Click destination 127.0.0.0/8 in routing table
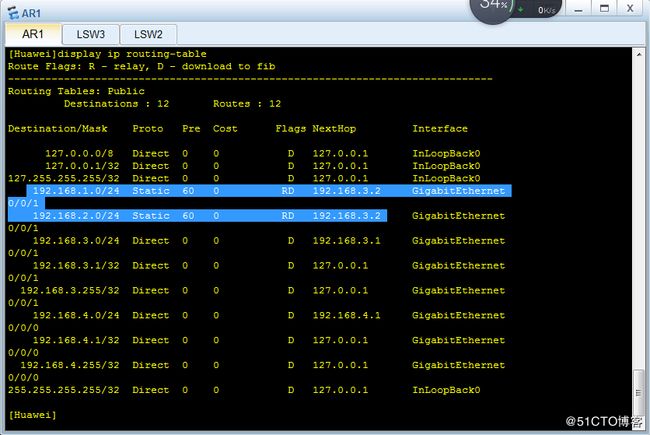This screenshot has height=435, width=650. pyautogui.click(x=79, y=153)
